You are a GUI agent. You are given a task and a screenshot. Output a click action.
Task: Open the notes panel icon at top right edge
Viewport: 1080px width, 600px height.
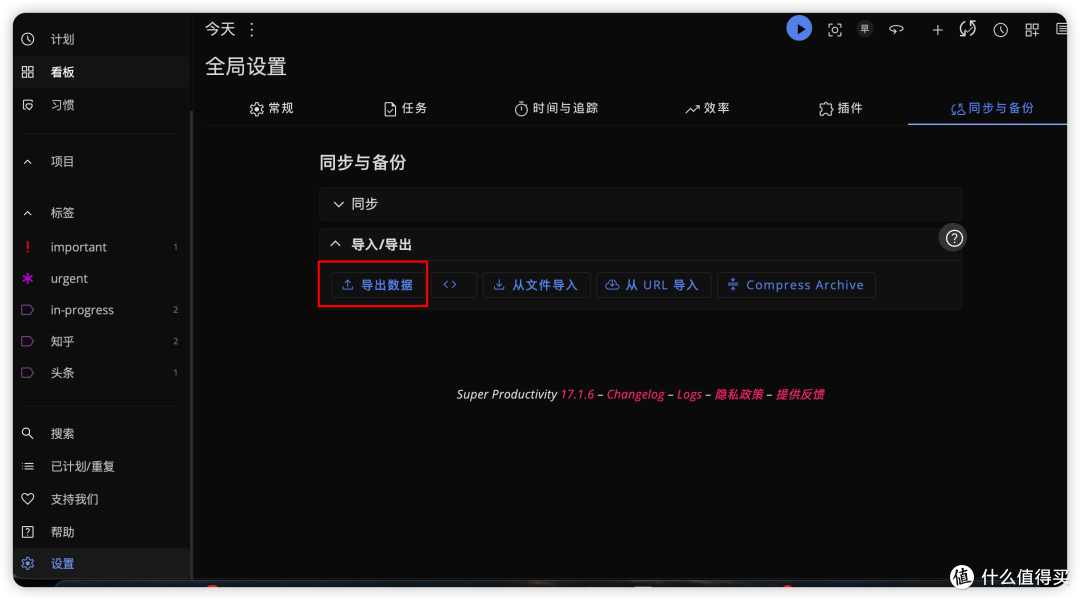(x=1061, y=29)
